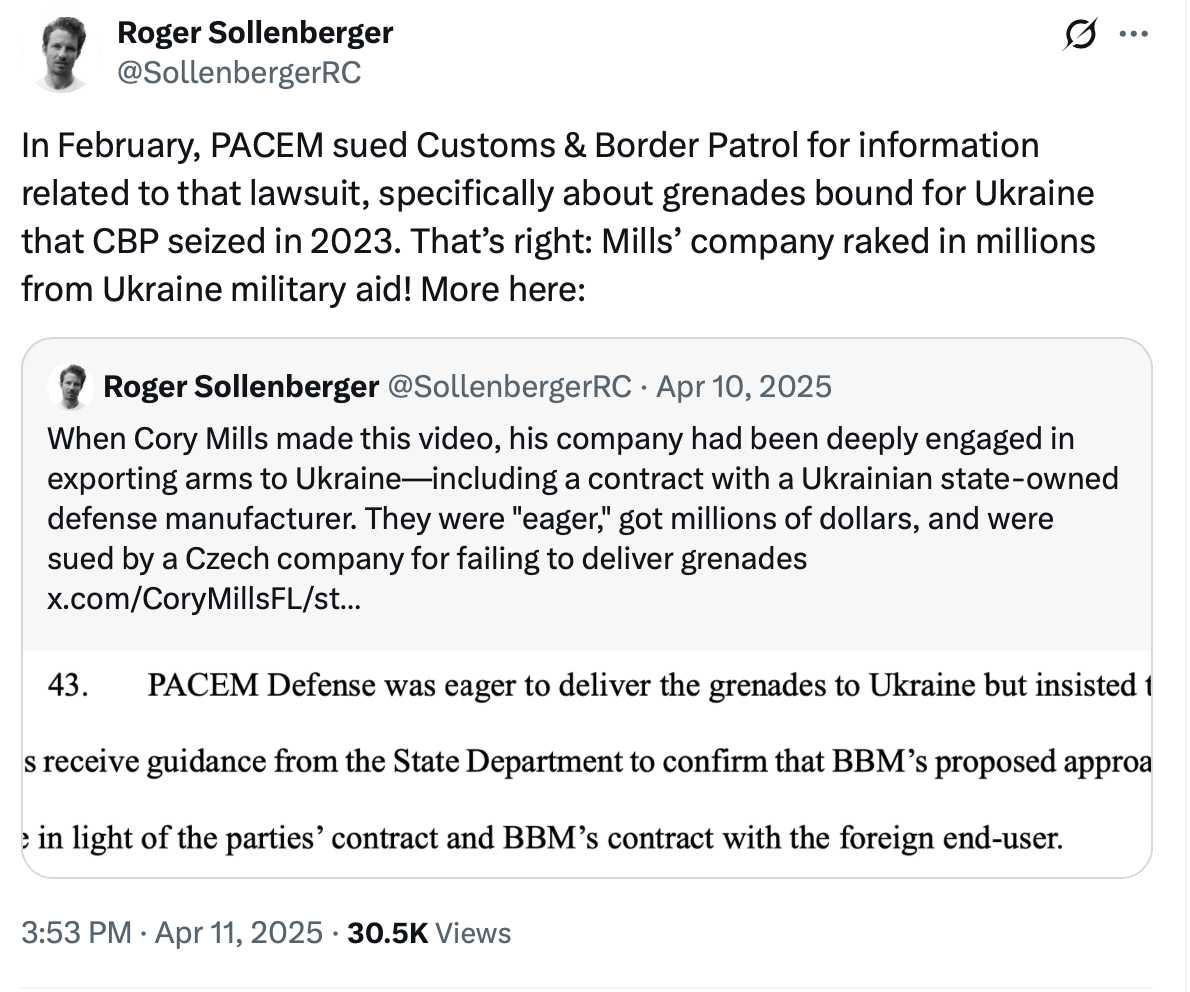Click the 3:53 PM timestamp
Image resolution: width=1190 pixels, height=992 pixels.
[76, 933]
